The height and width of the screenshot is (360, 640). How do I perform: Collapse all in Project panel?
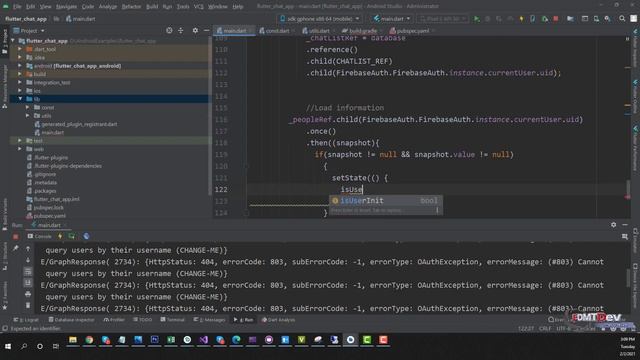(x=180, y=31)
